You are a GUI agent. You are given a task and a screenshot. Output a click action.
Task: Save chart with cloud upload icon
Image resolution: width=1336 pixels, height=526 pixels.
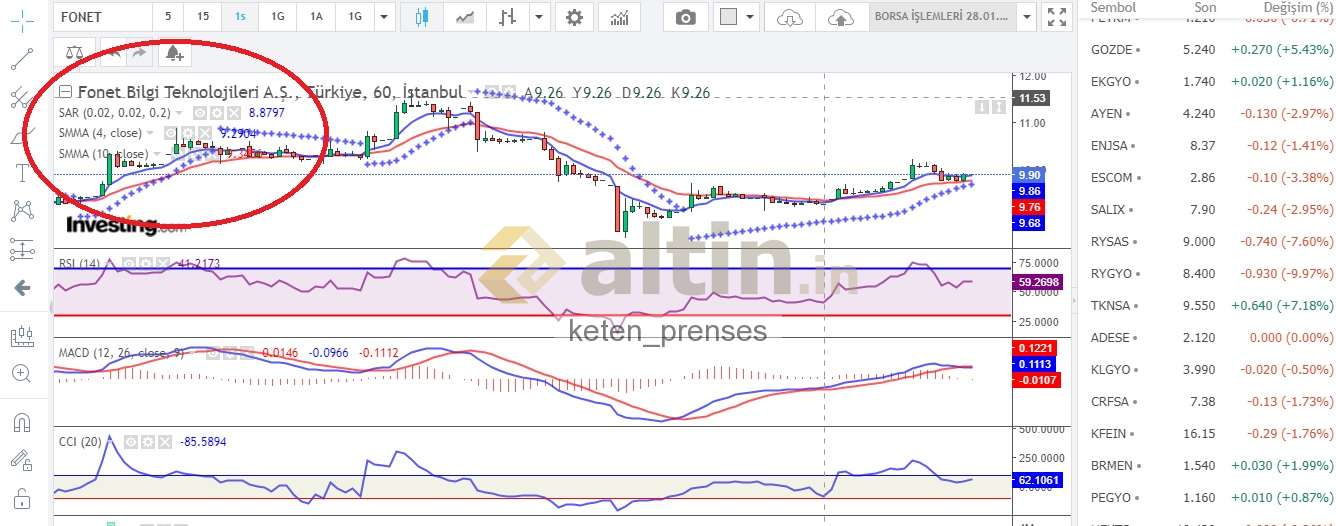[841, 17]
